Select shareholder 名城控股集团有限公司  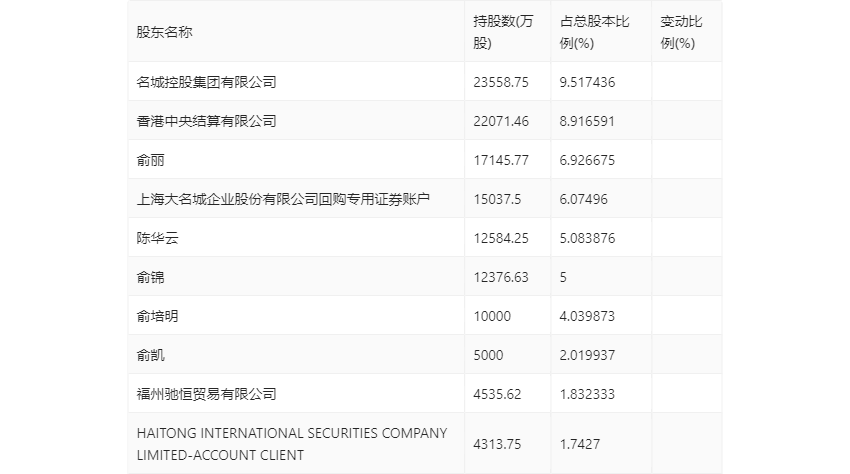click(x=207, y=82)
